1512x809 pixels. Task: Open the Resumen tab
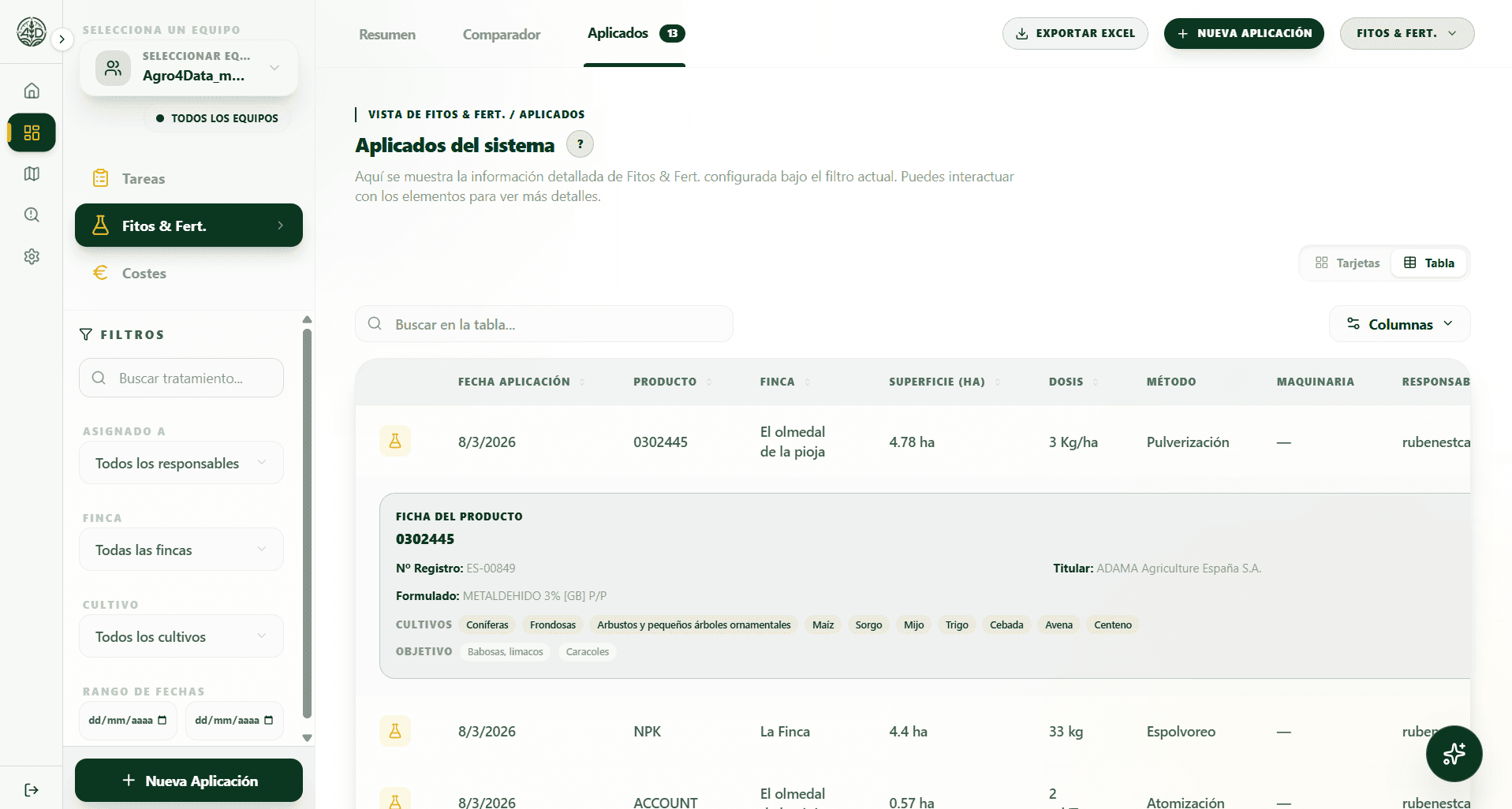click(x=386, y=35)
